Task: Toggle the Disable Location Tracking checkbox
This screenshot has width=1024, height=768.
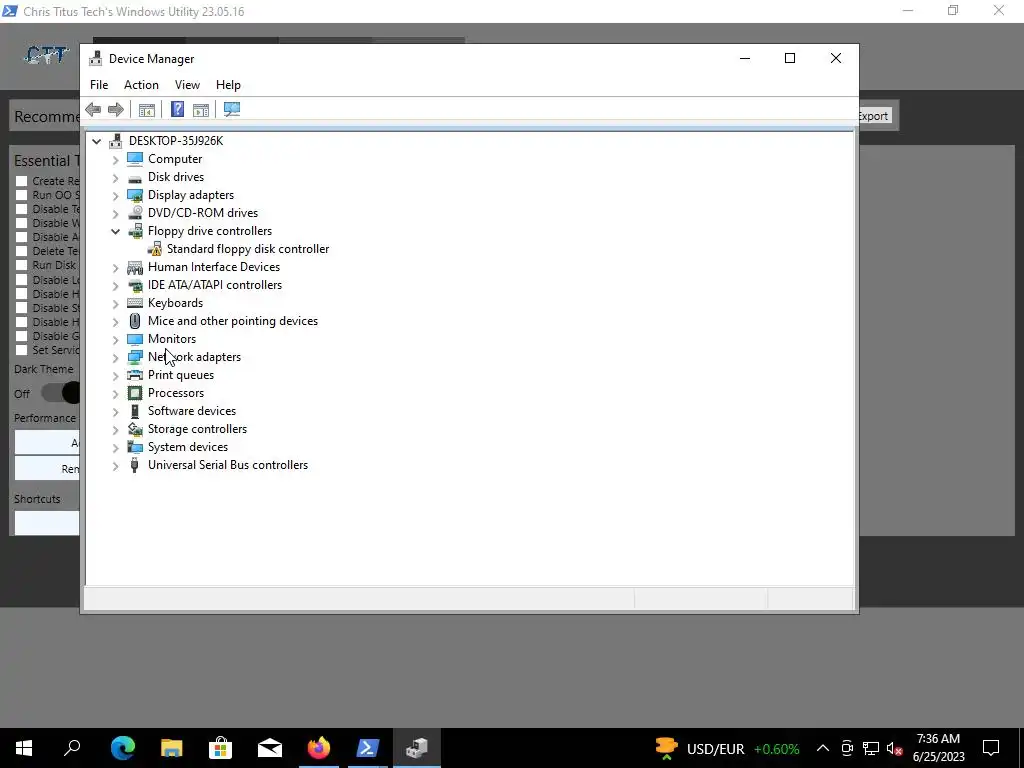Action: (x=22, y=280)
